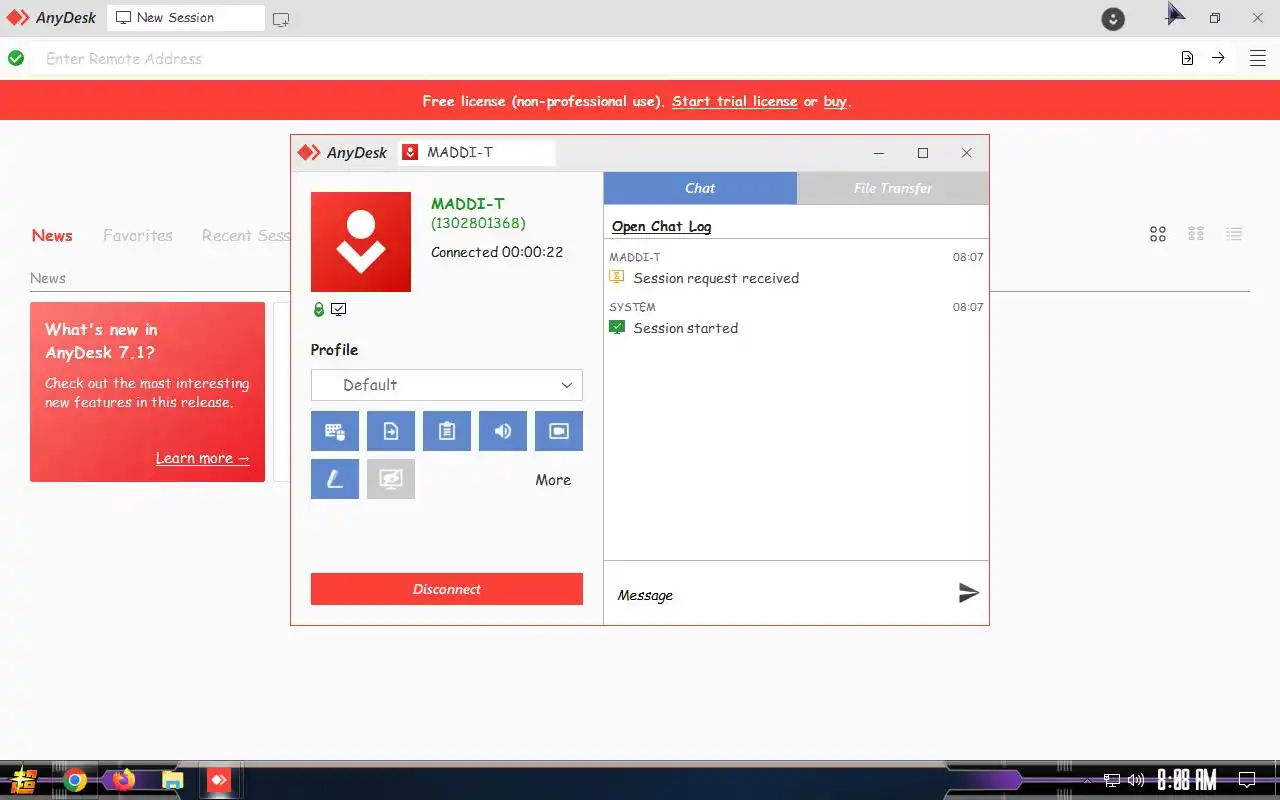Open the Profile dropdown set to Default
This screenshot has width=1280, height=800.
point(447,385)
